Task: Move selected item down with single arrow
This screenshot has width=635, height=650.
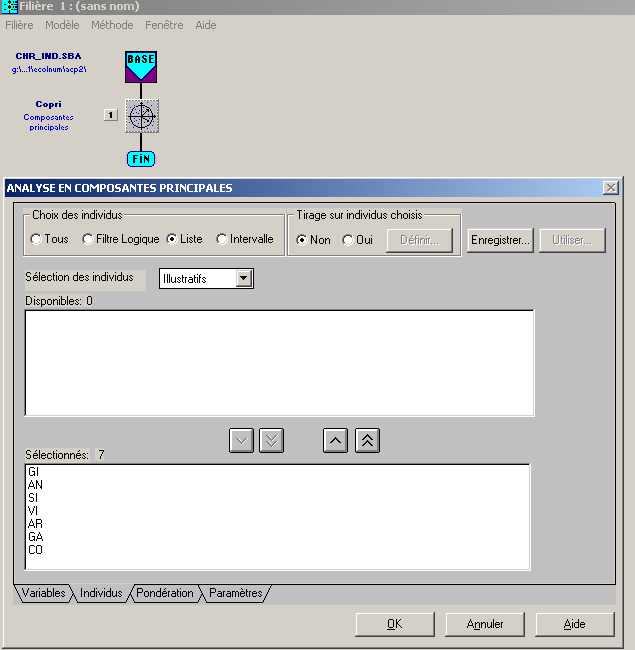Action: (x=241, y=440)
